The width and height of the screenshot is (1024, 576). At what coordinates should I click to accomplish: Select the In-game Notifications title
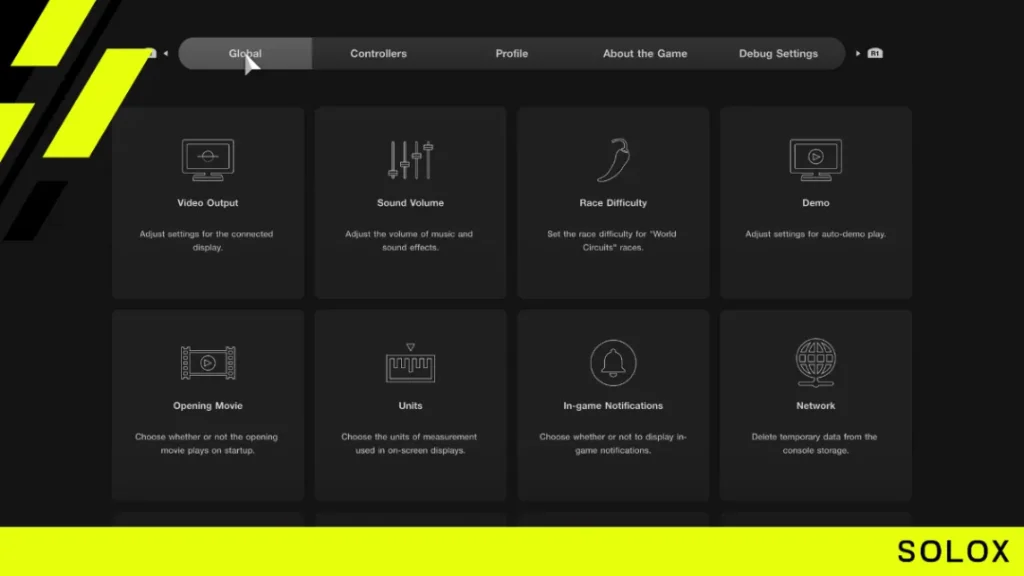coord(613,406)
